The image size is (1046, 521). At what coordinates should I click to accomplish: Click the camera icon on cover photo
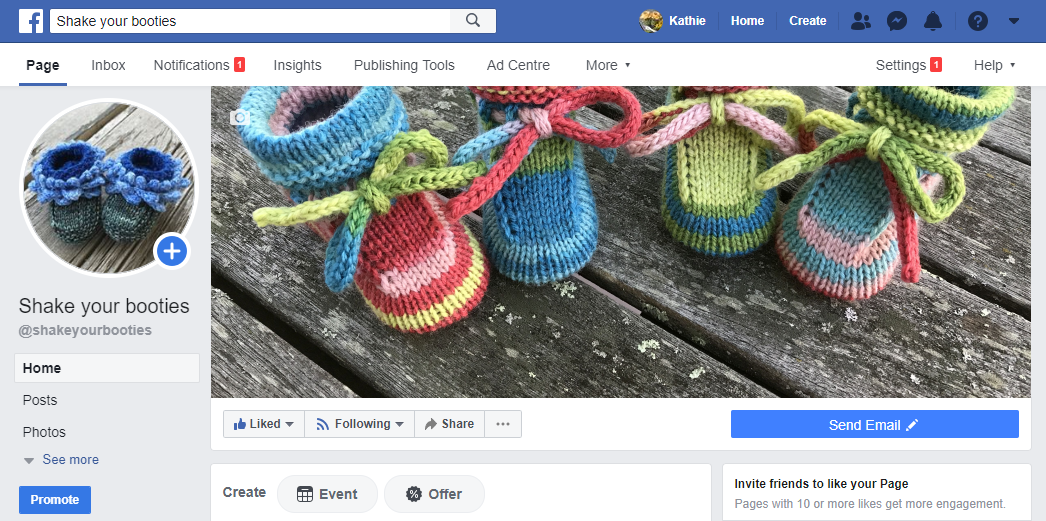click(239, 118)
